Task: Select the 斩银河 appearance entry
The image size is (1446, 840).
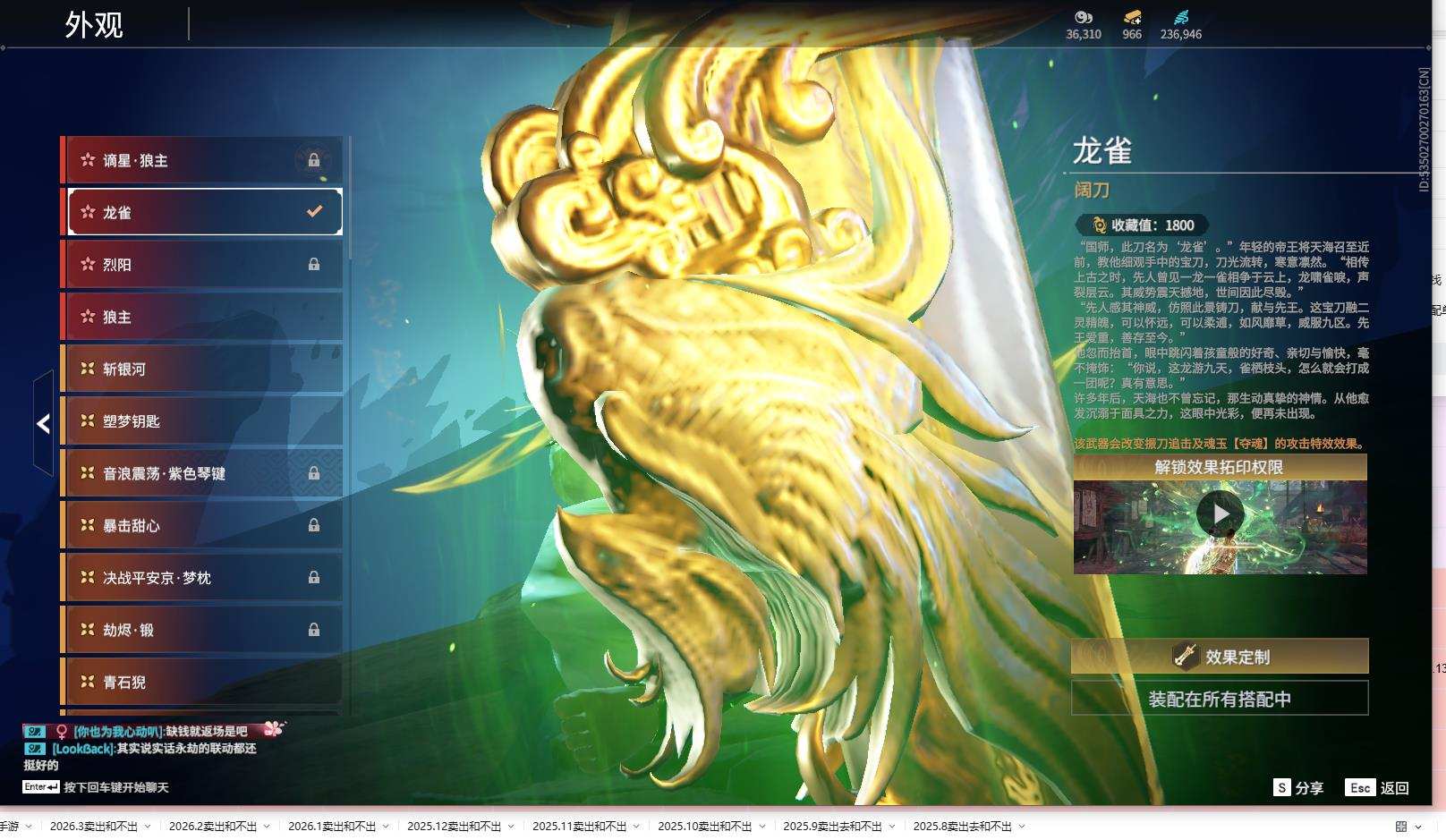Action: tap(201, 369)
